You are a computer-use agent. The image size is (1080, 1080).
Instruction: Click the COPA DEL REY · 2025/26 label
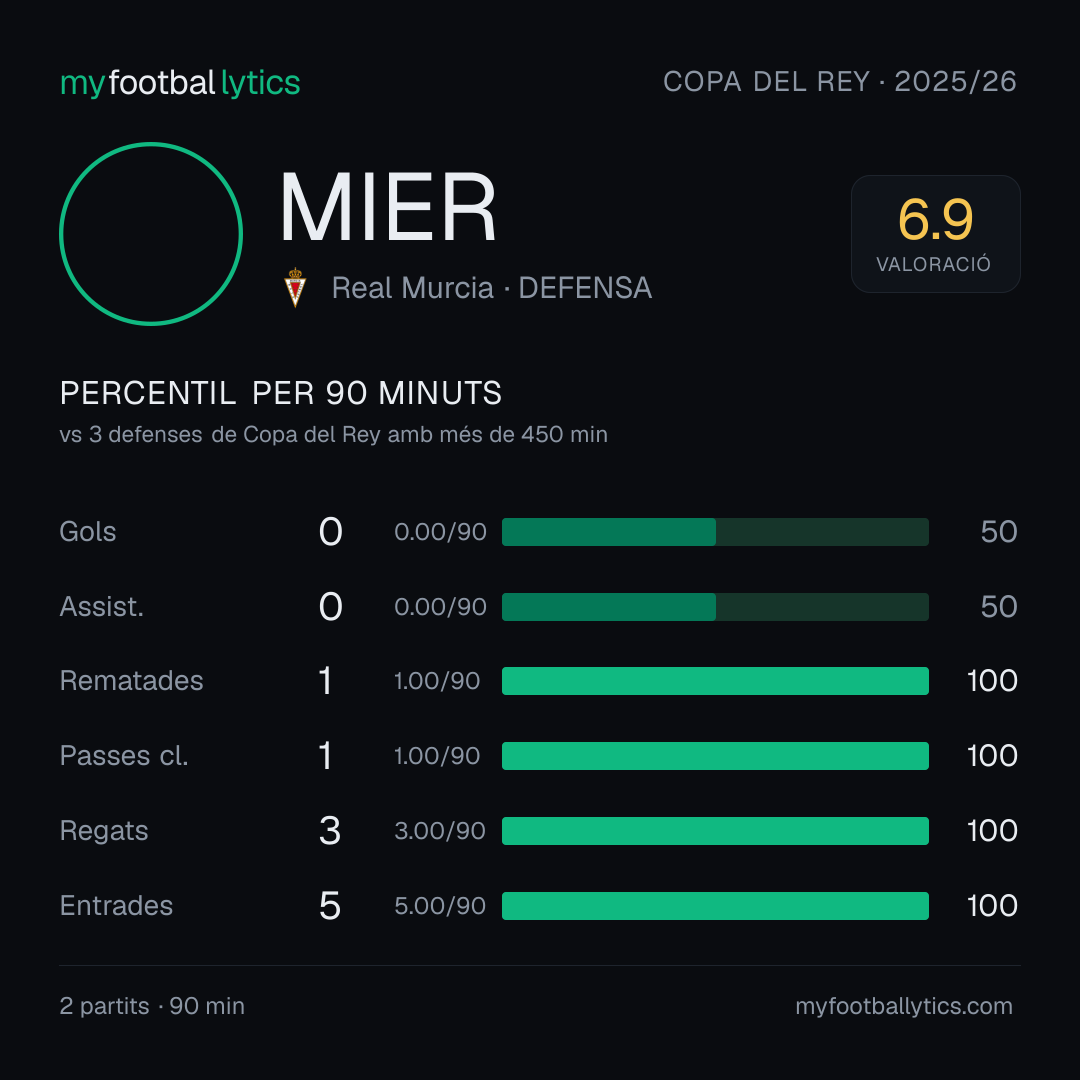tap(840, 82)
